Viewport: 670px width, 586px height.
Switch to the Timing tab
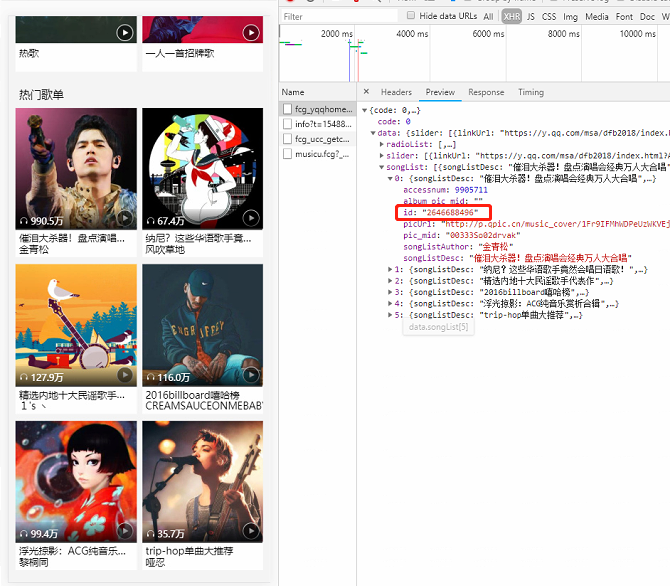(x=531, y=92)
